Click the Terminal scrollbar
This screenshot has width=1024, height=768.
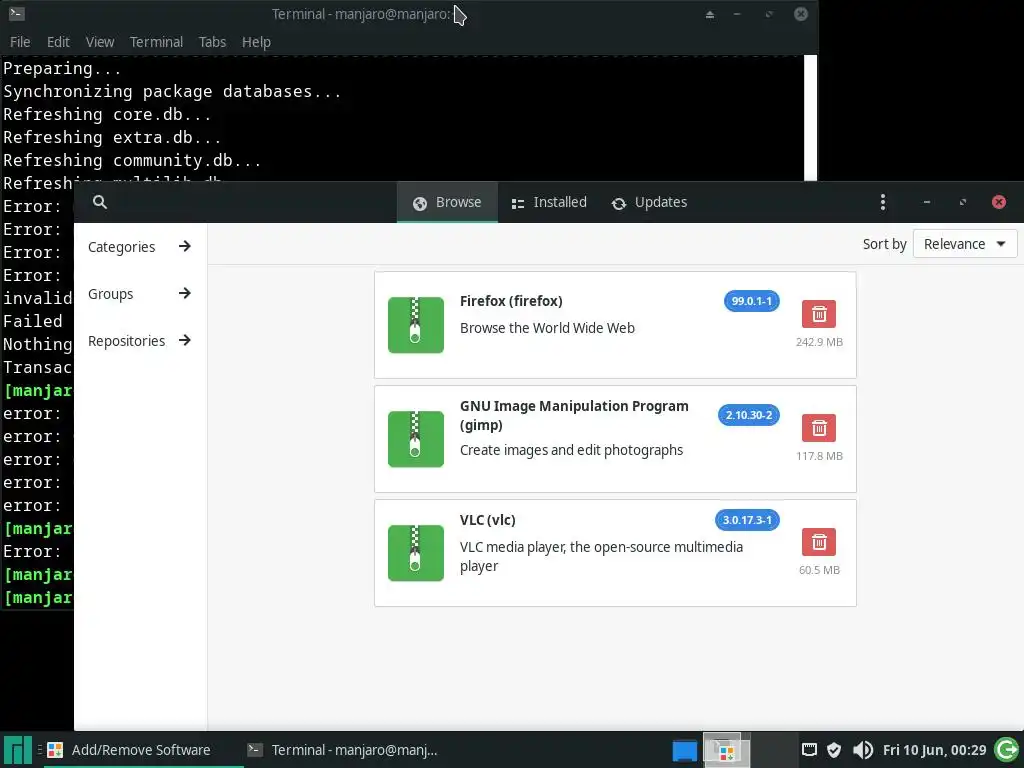(x=810, y=118)
